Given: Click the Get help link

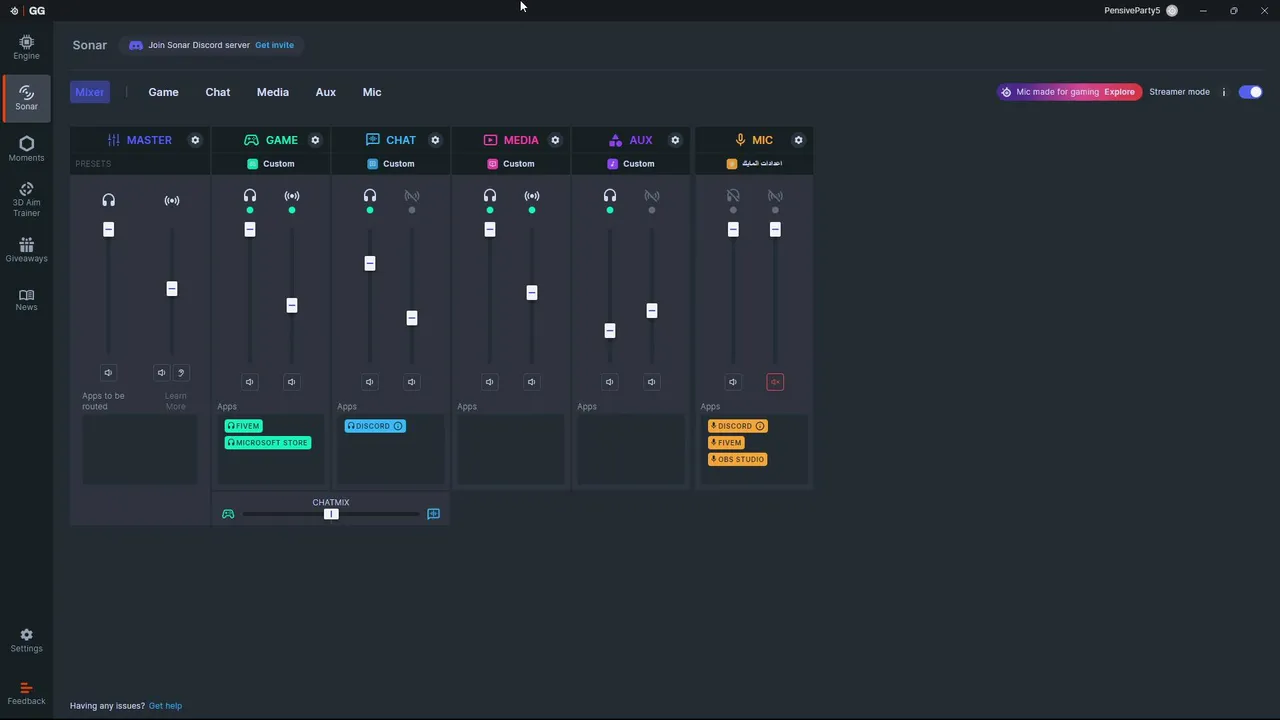Looking at the screenshot, I should click(165, 706).
